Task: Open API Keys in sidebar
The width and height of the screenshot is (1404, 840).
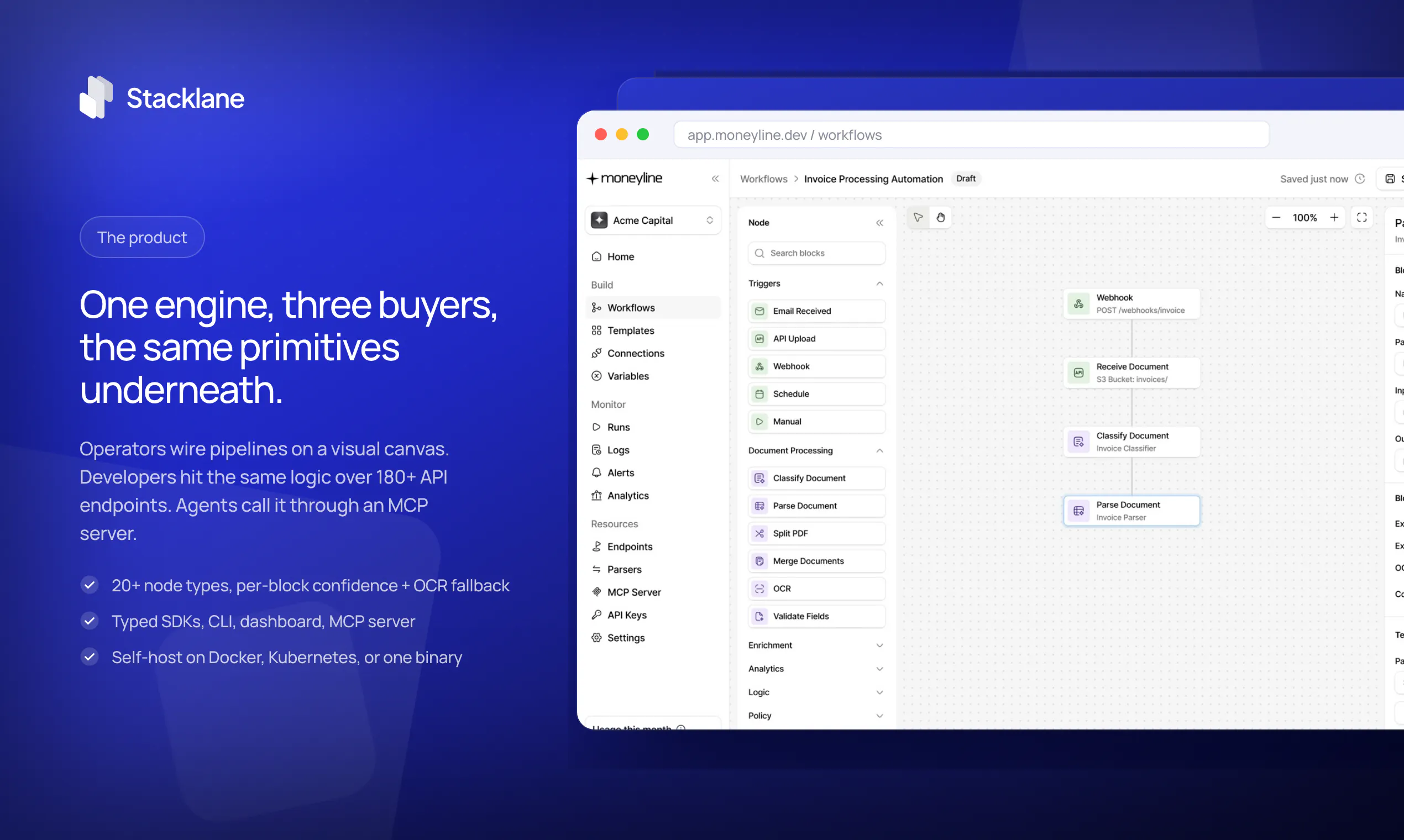Action: [x=653, y=615]
